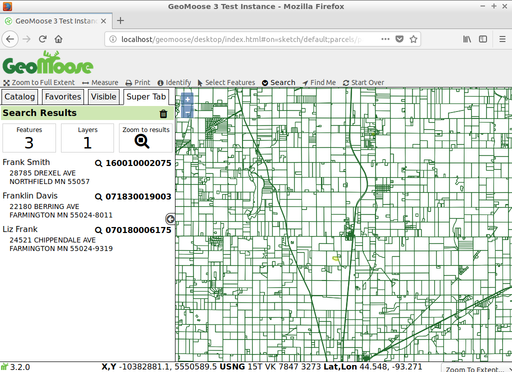Click the Find Me tool
The image size is (512, 372).
point(319,82)
